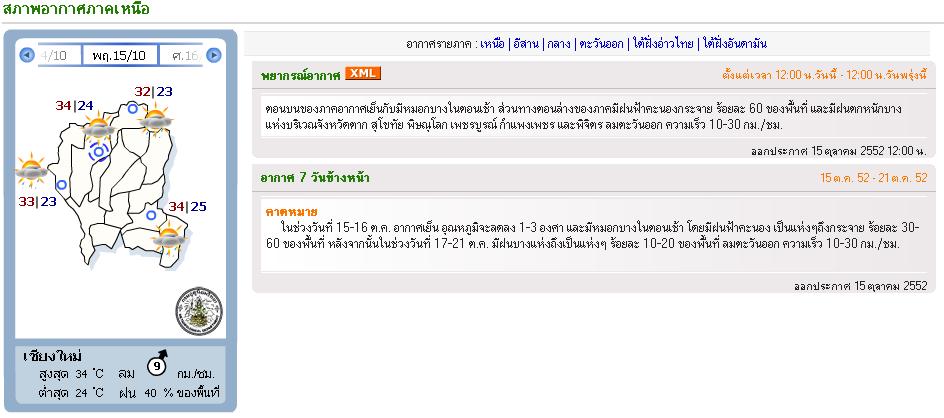Click the sun-cloud icon above 33|23
944x418 pixels.
pyautogui.click(x=32, y=170)
